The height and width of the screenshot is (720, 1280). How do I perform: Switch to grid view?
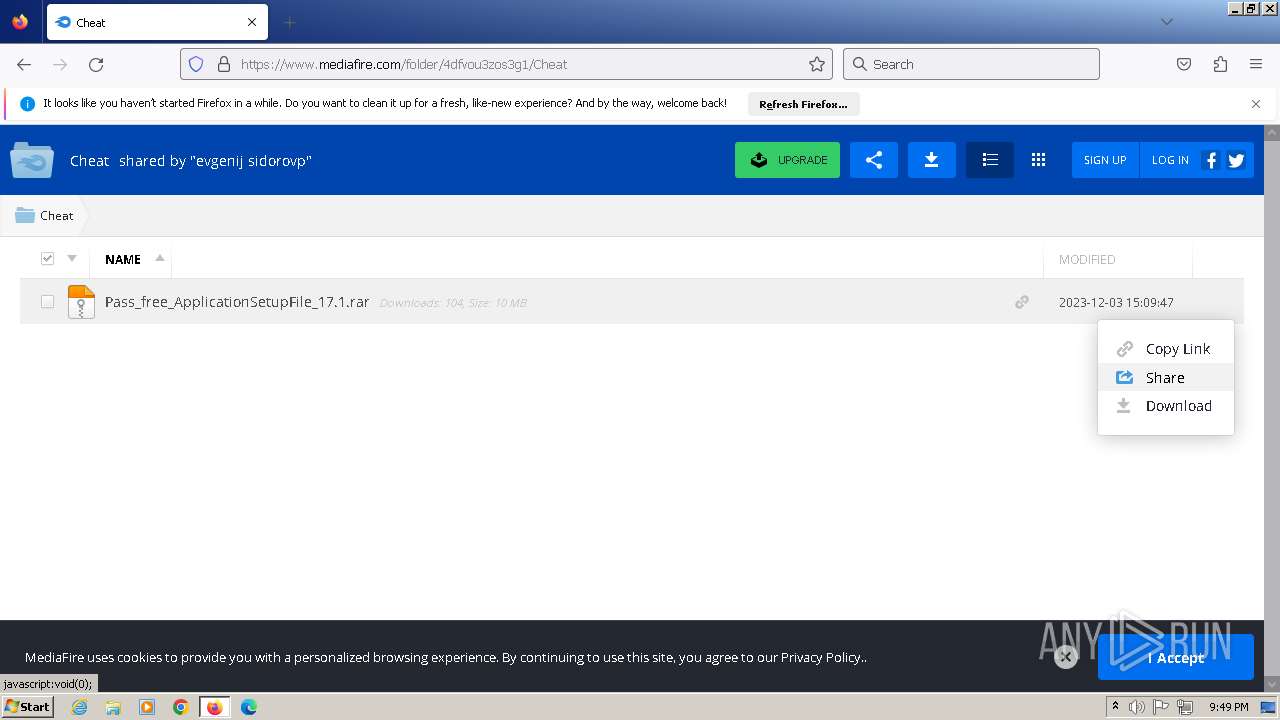(x=1038, y=160)
